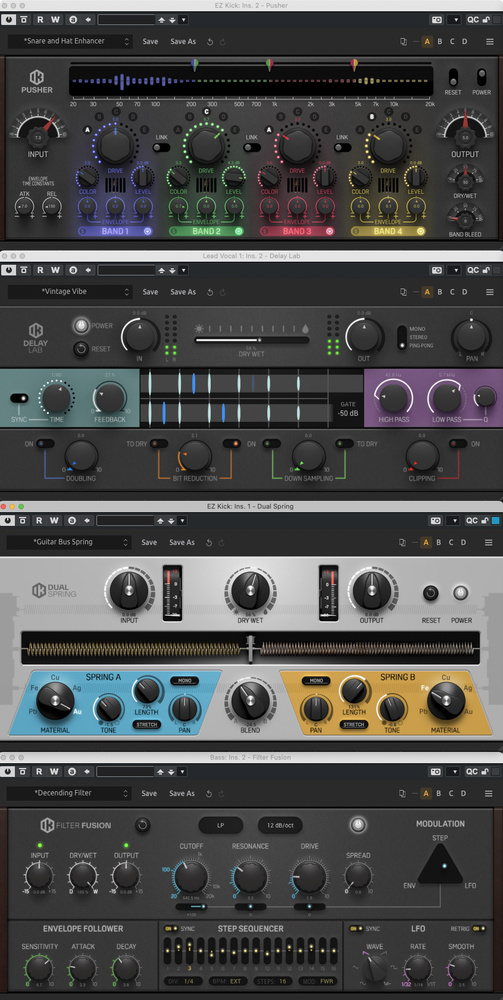This screenshot has height=1000, width=503.
Task: Open the Pusher window hamburger menu
Action: click(x=490, y=41)
